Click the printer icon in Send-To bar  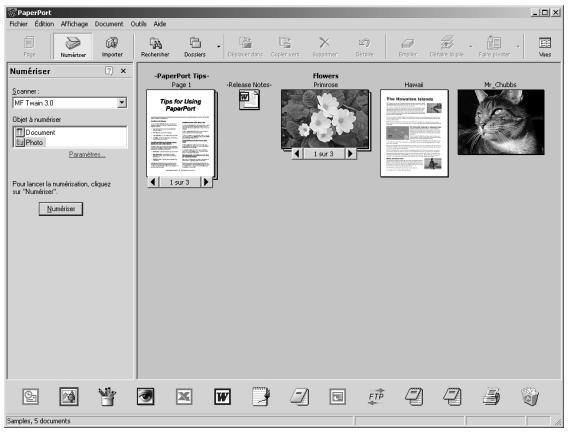(x=491, y=397)
